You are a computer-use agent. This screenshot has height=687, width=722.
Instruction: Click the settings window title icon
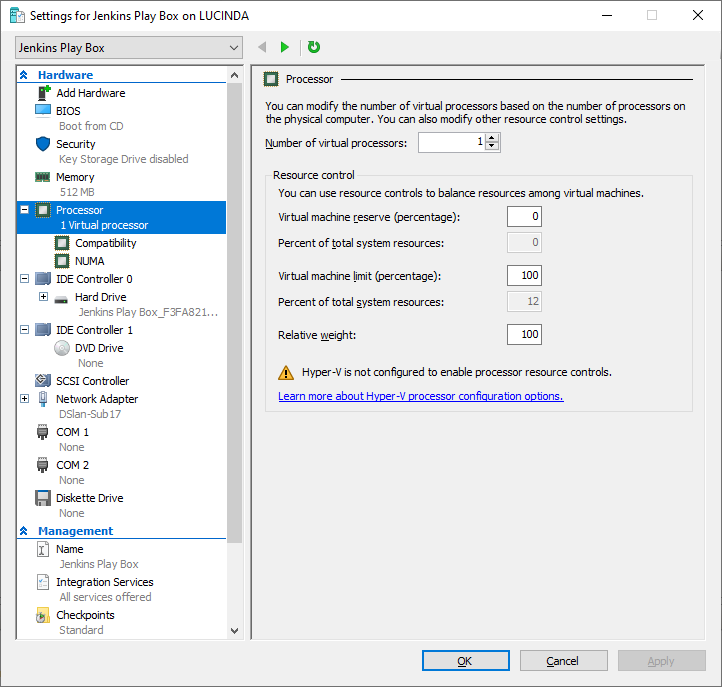click(x=17, y=16)
